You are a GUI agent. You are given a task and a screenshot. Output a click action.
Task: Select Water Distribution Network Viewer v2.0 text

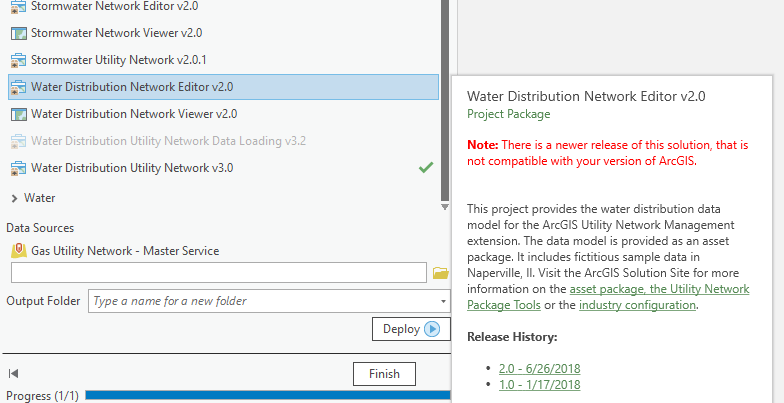(x=134, y=114)
